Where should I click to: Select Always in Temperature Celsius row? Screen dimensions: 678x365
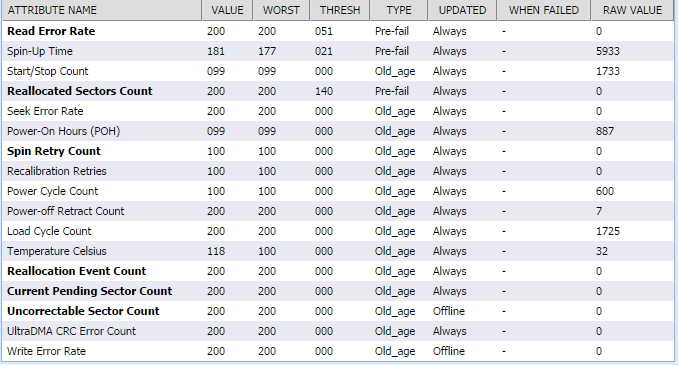(450, 251)
